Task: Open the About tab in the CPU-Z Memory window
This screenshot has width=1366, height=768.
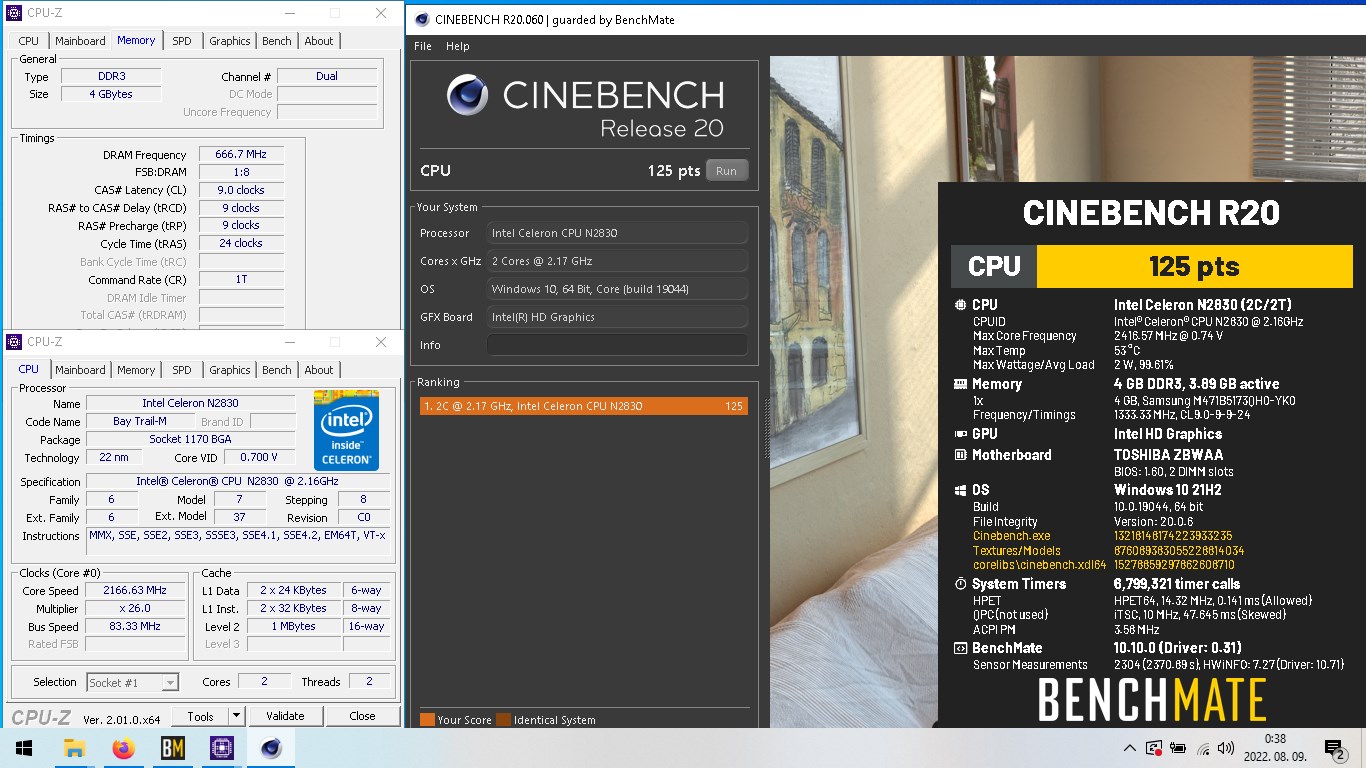Action: click(319, 41)
